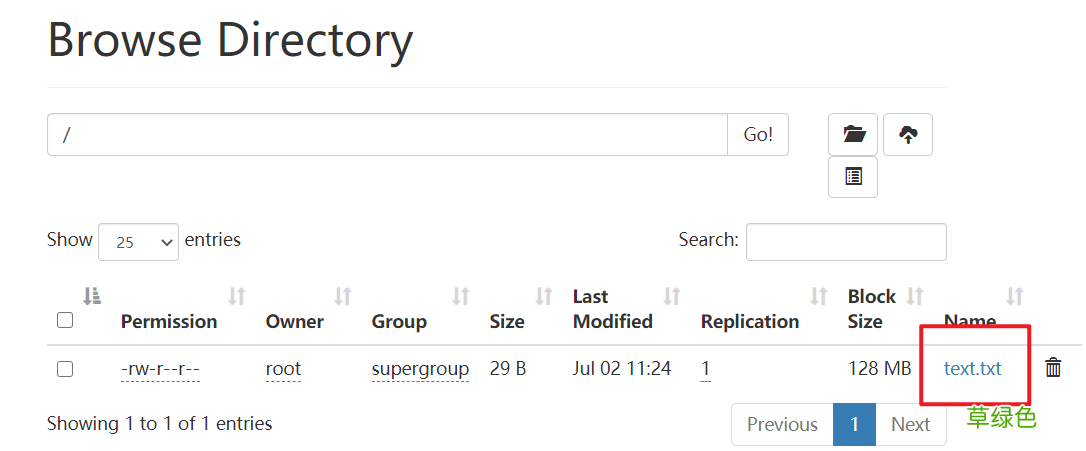Click the Next pagination button

(910, 424)
